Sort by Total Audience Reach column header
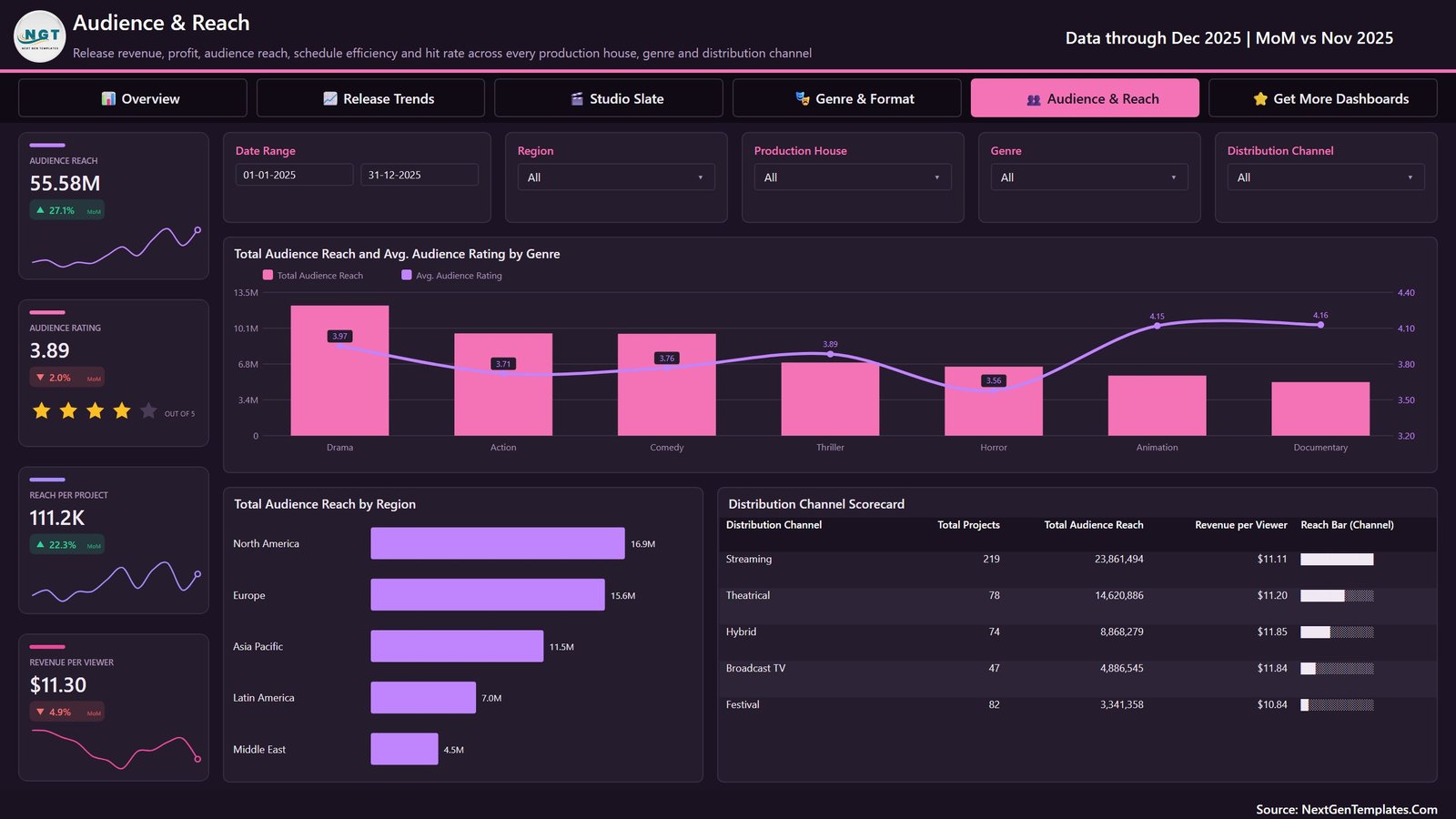 point(1094,525)
